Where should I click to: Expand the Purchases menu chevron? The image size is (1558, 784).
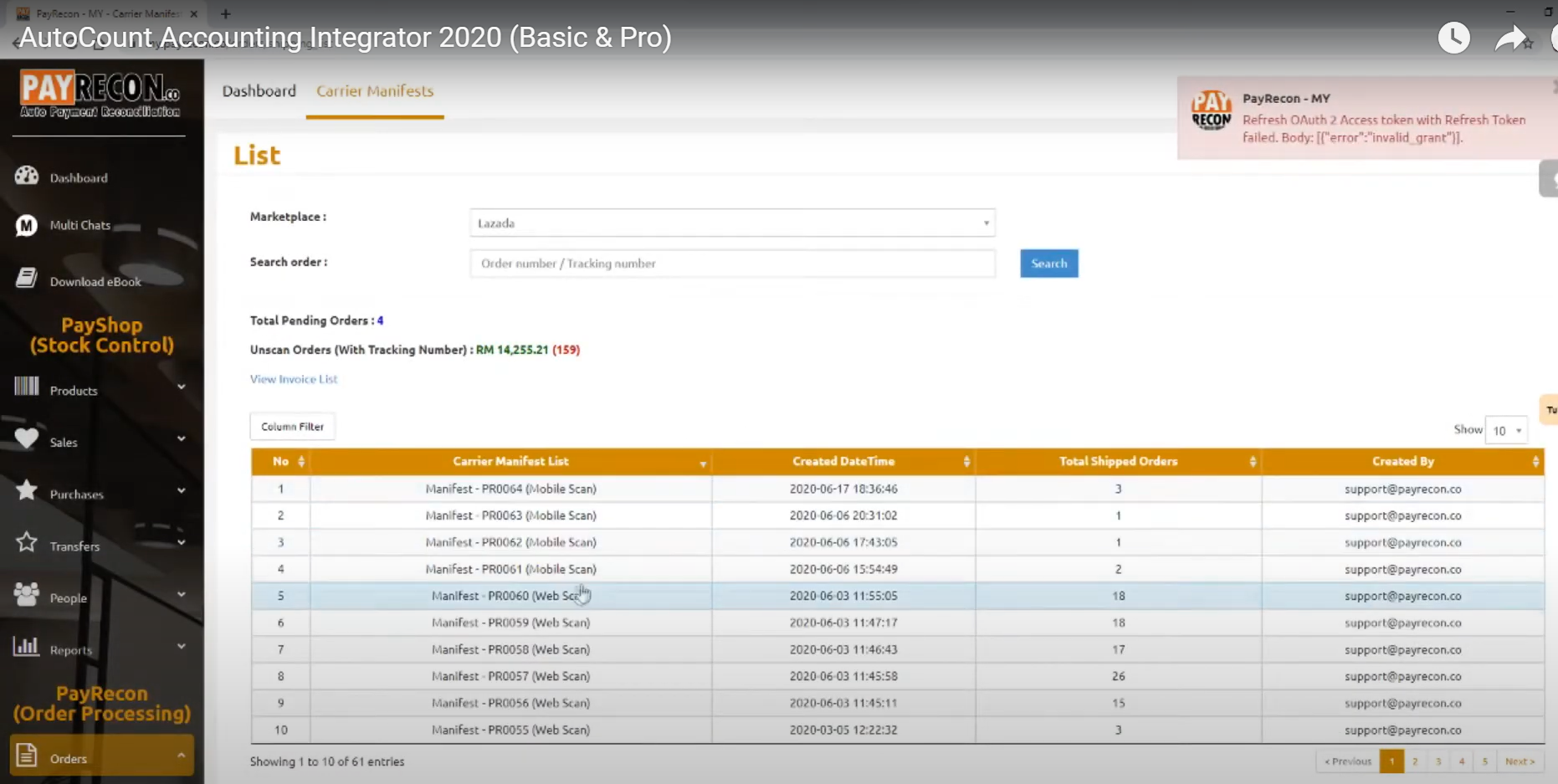coord(181,490)
